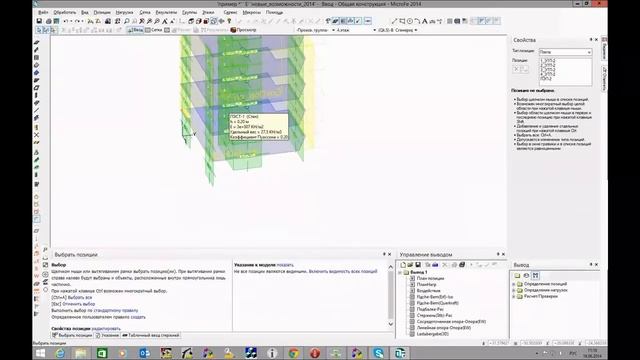This screenshot has height=360, width=640.
Task: Open the Макросы menu
Action: 251,13
